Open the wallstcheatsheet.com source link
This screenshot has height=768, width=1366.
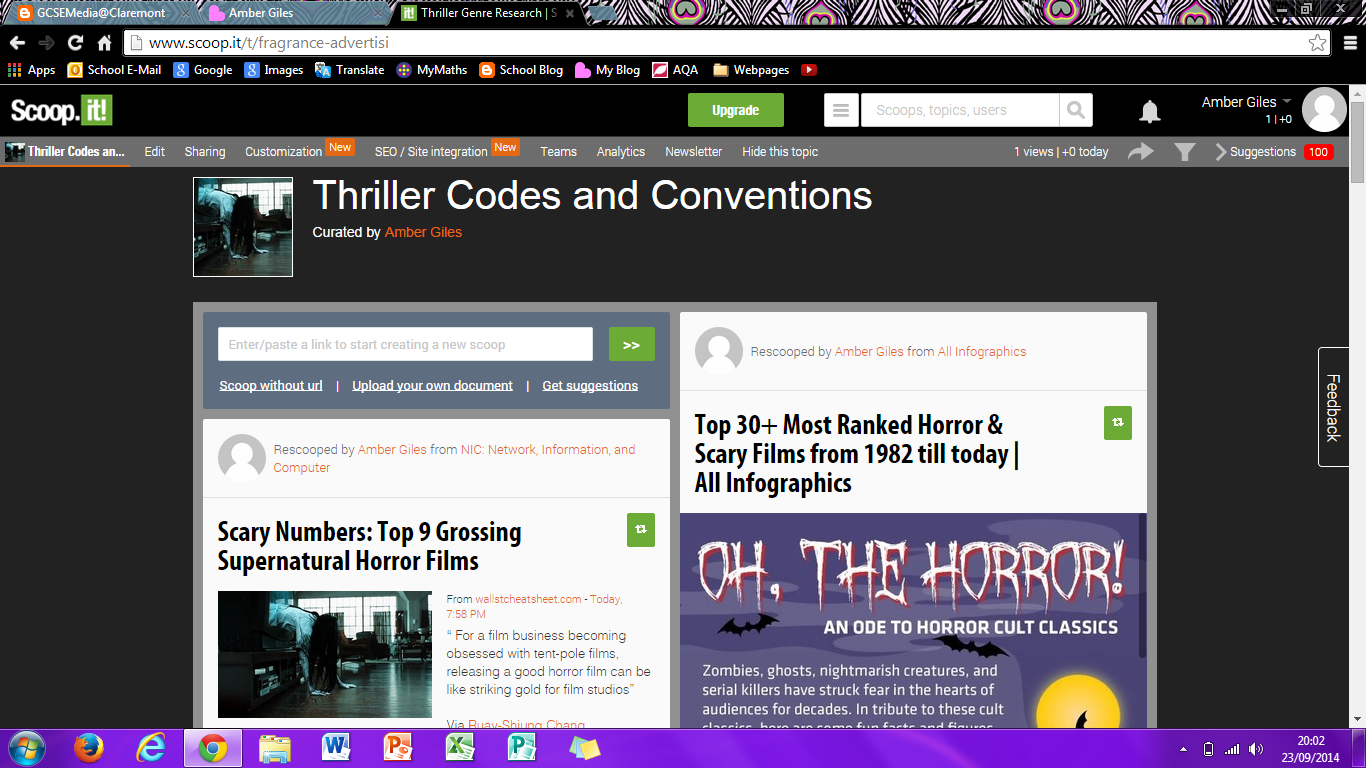pos(528,599)
